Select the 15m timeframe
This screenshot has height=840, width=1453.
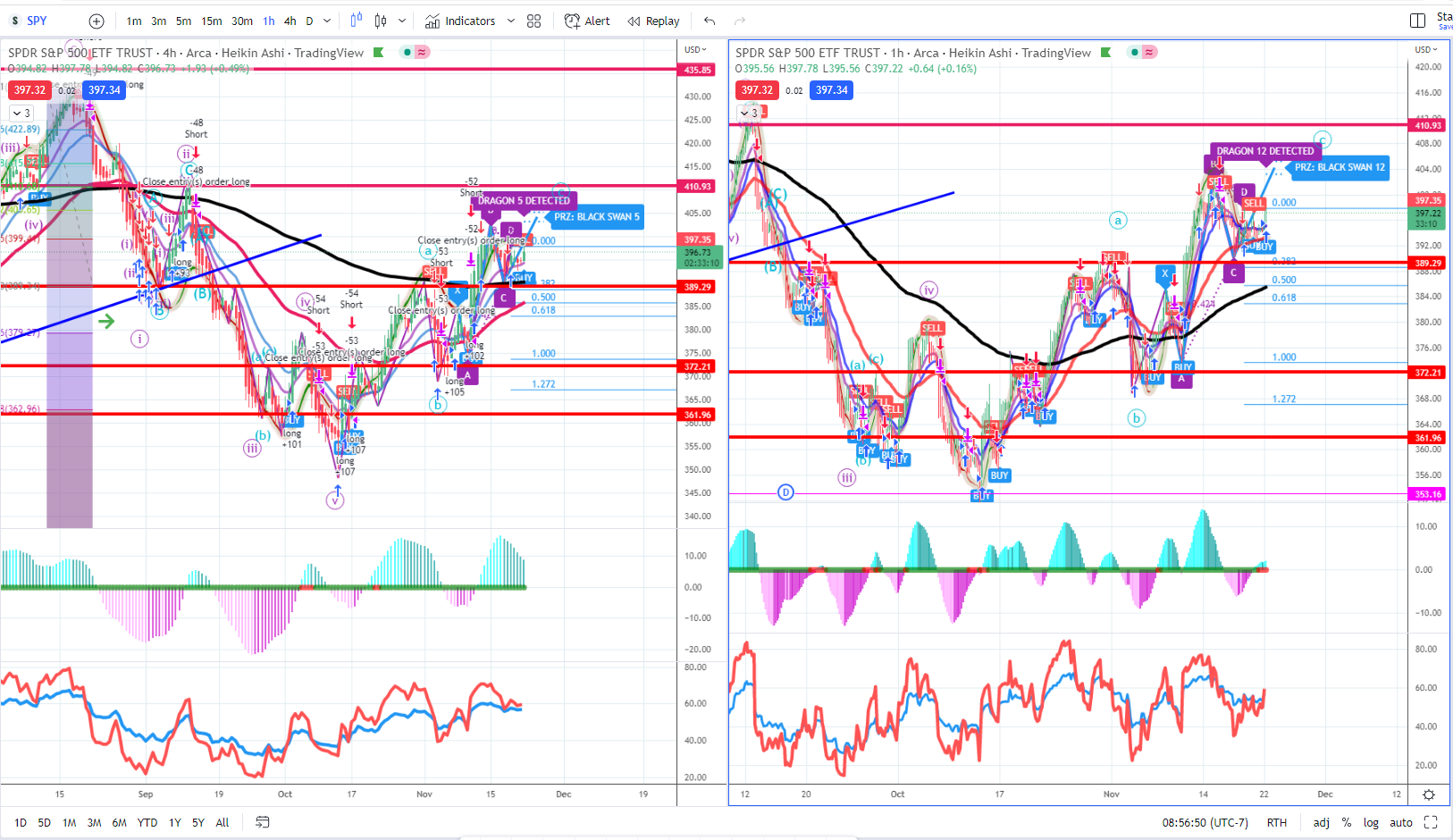pos(212,21)
